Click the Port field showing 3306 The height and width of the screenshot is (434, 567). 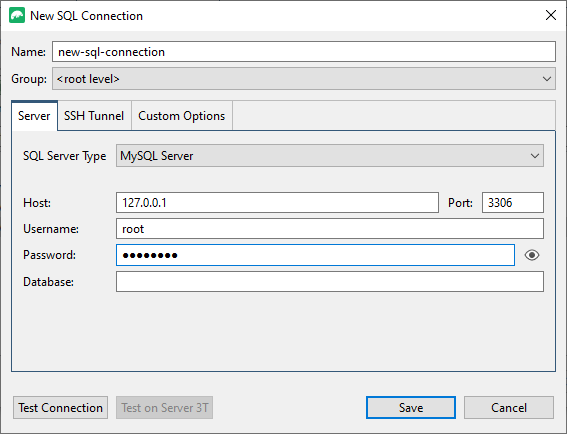pos(513,203)
